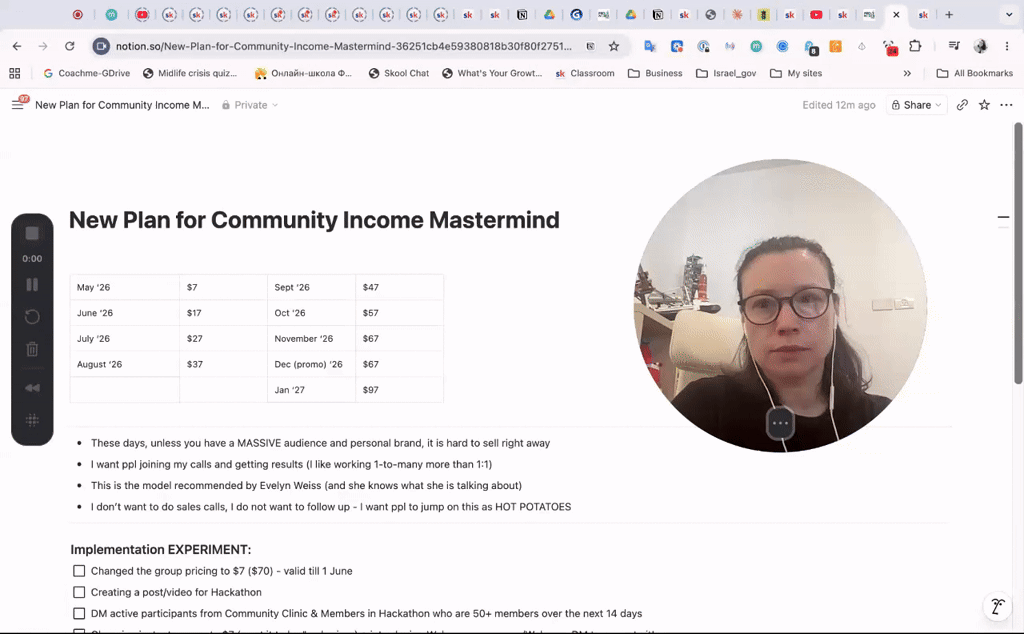Click the 'Dec (promo) '26' table cell
The height and width of the screenshot is (634, 1024).
coord(311,364)
